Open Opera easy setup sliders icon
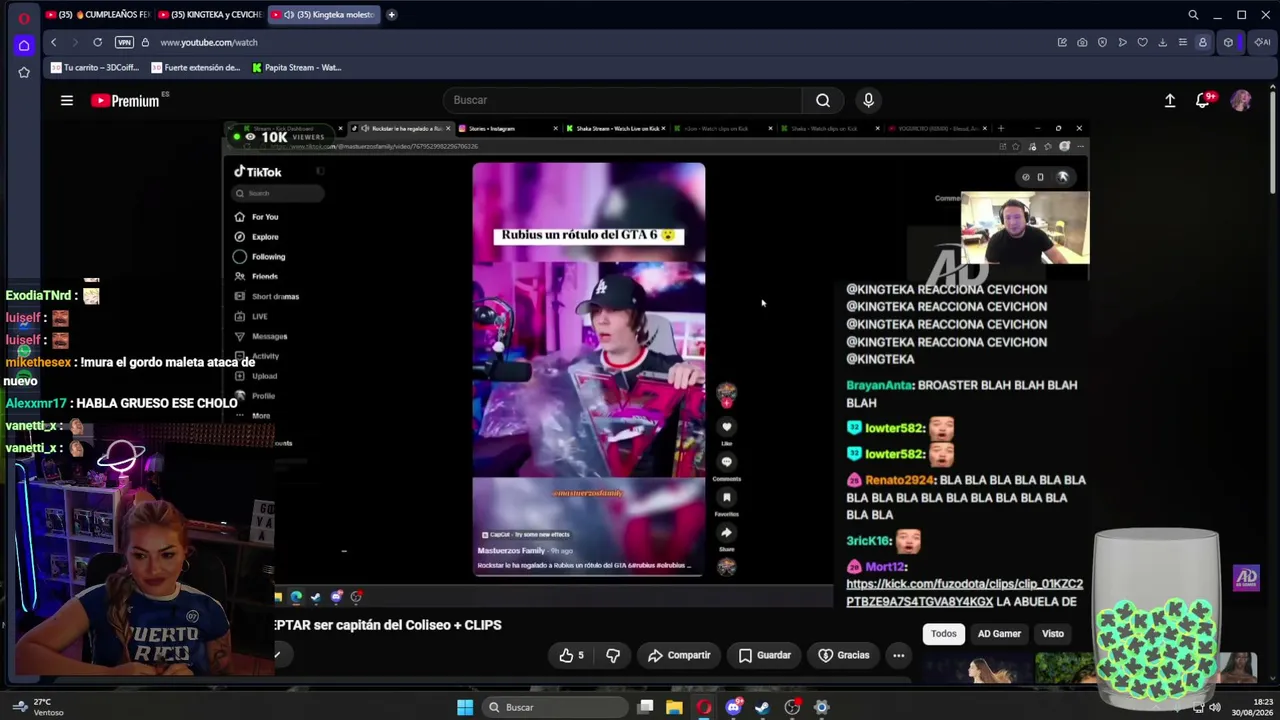 1182,42
